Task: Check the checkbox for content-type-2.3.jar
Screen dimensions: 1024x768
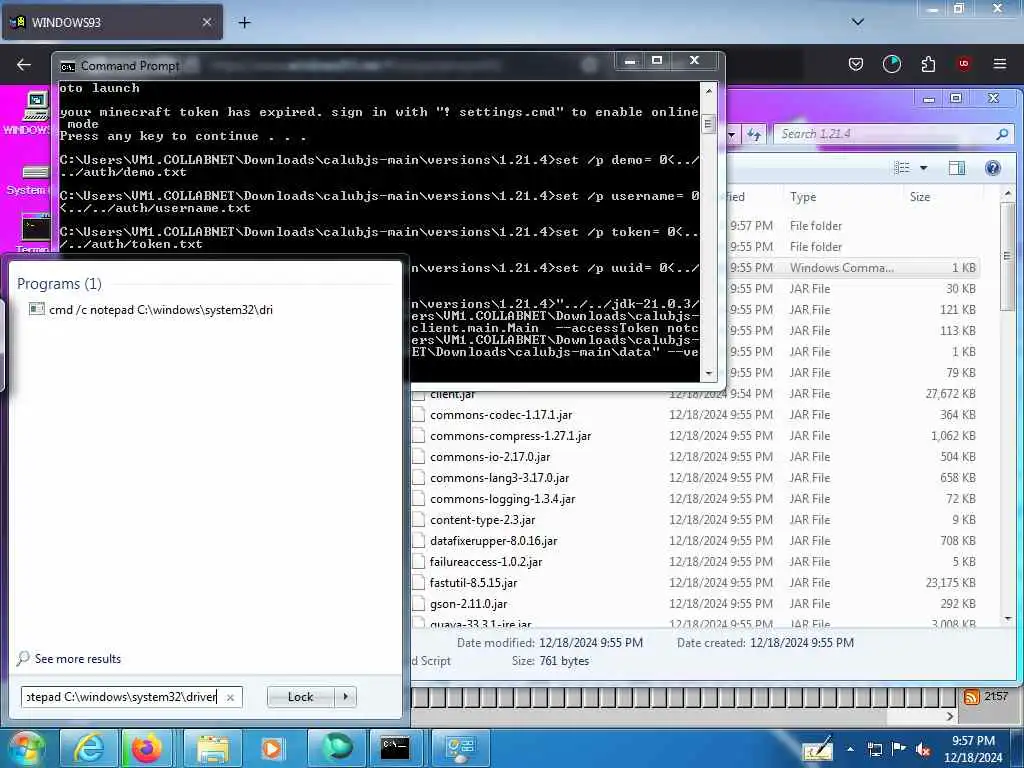Action: 418,519
